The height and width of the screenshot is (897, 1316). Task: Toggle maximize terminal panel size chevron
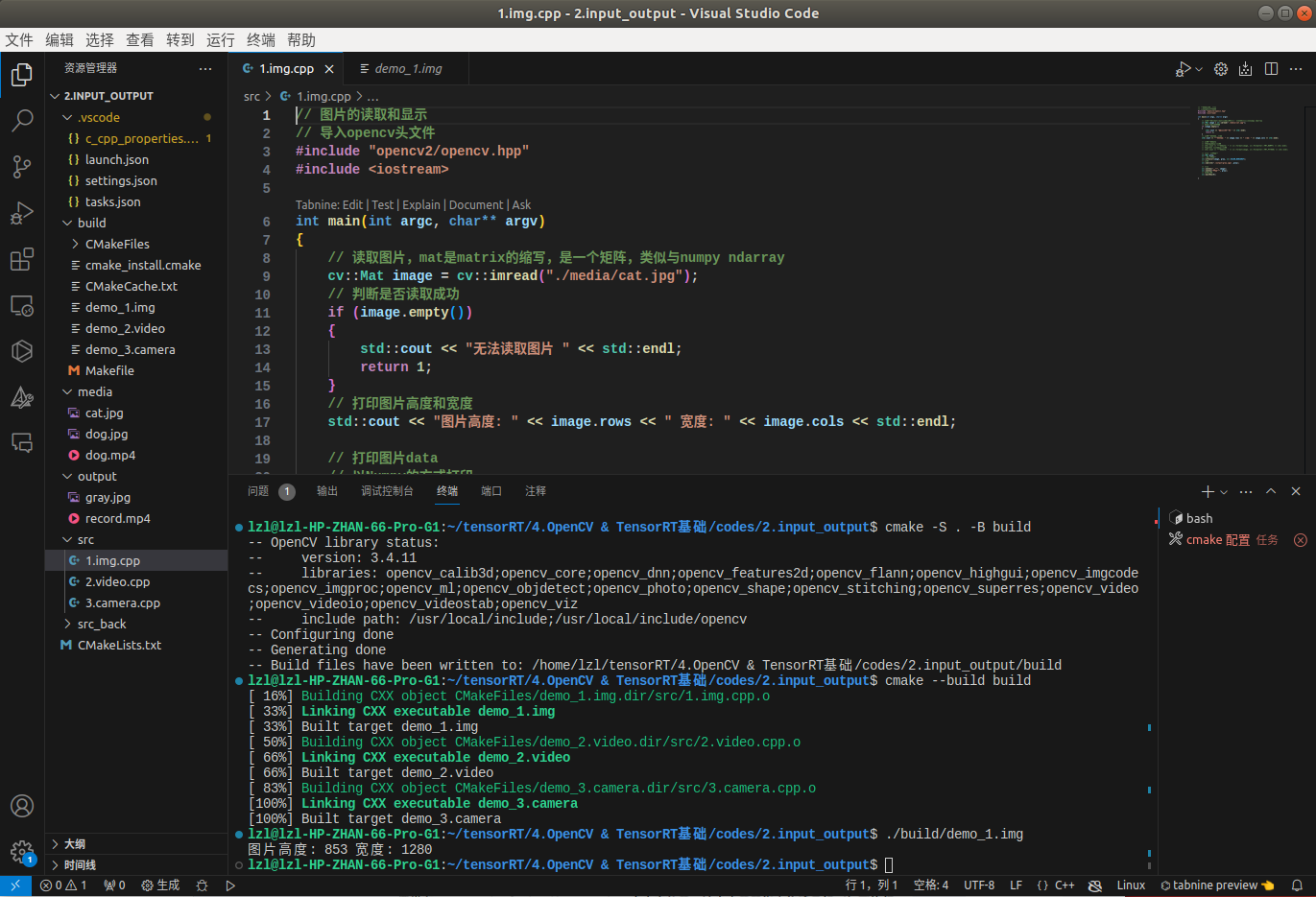pyautogui.click(x=1271, y=491)
